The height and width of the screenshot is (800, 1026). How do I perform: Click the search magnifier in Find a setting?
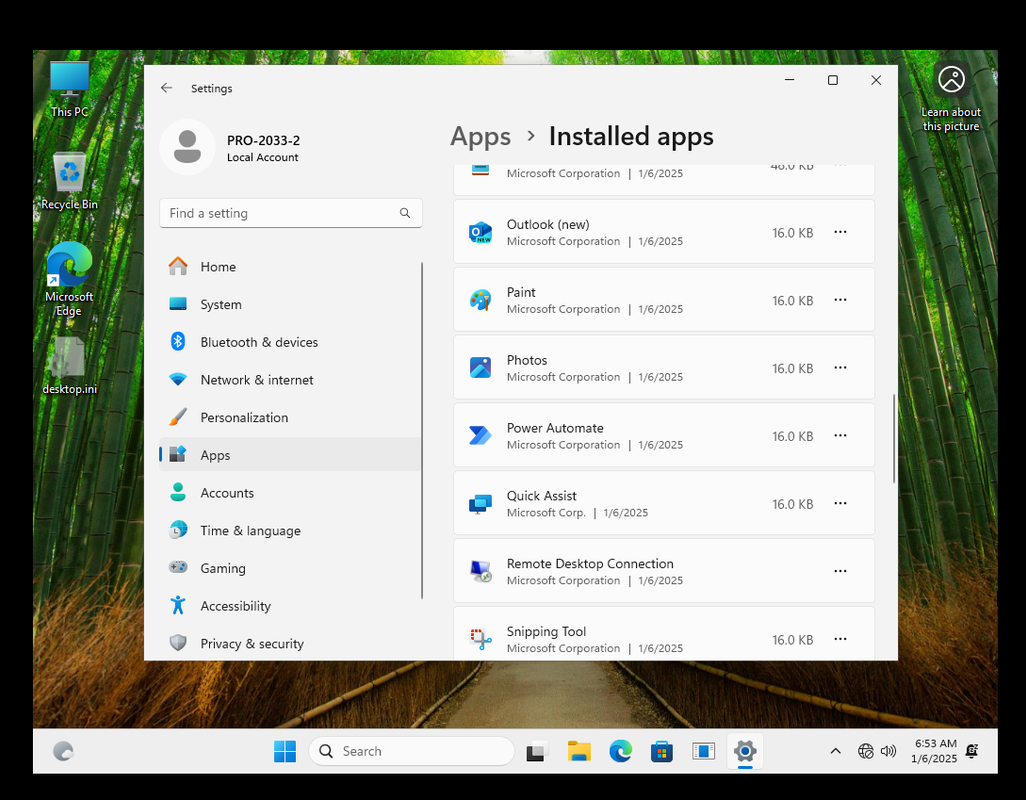(405, 213)
